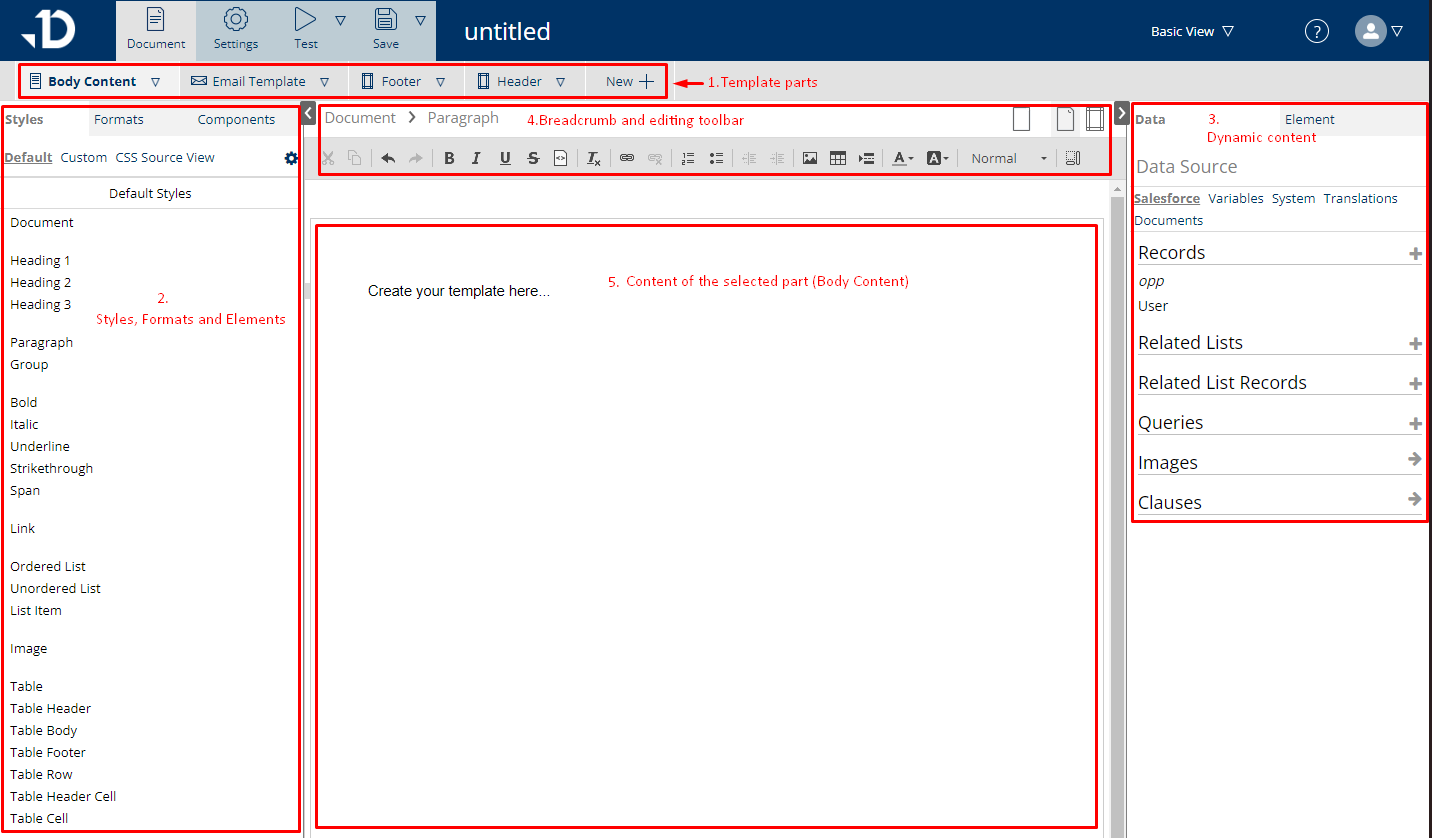1432x838 pixels.
Task: Click the undo arrow in the toolbar
Action: tap(388, 158)
